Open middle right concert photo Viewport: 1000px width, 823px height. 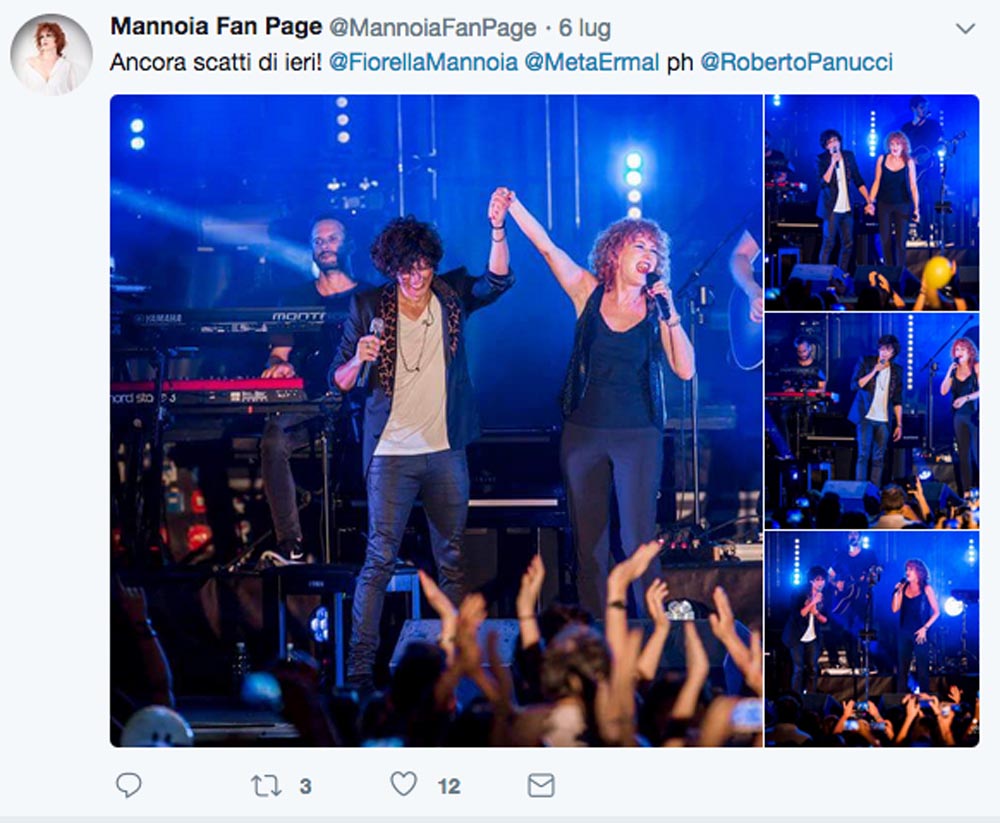(x=872, y=421)
